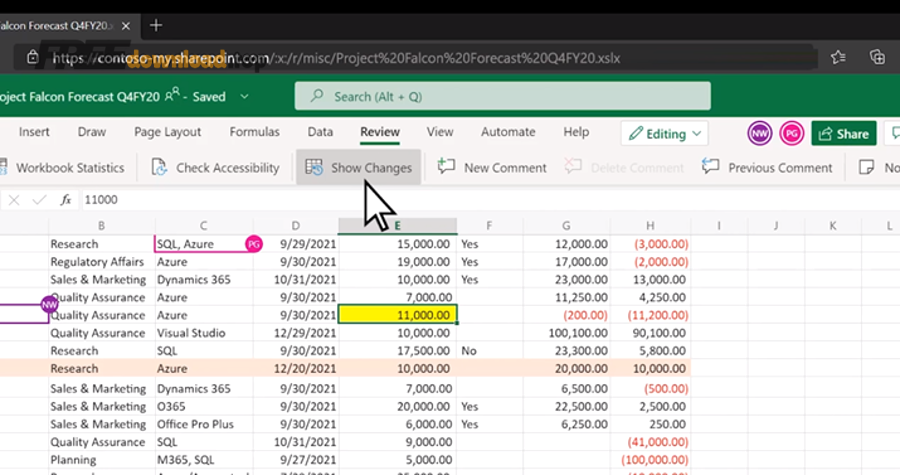This screenshot has width=900, height=475.
Task: Click PG co-author flag on SQL, Azure cell
Action: (254, 244)
